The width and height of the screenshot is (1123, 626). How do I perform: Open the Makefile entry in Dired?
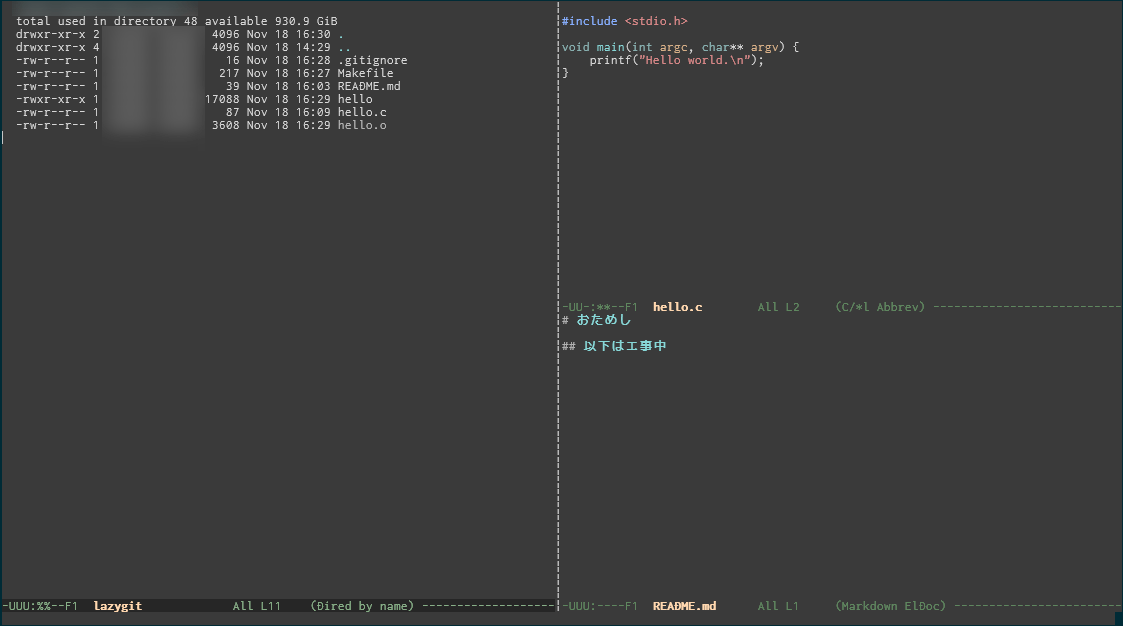365,73
